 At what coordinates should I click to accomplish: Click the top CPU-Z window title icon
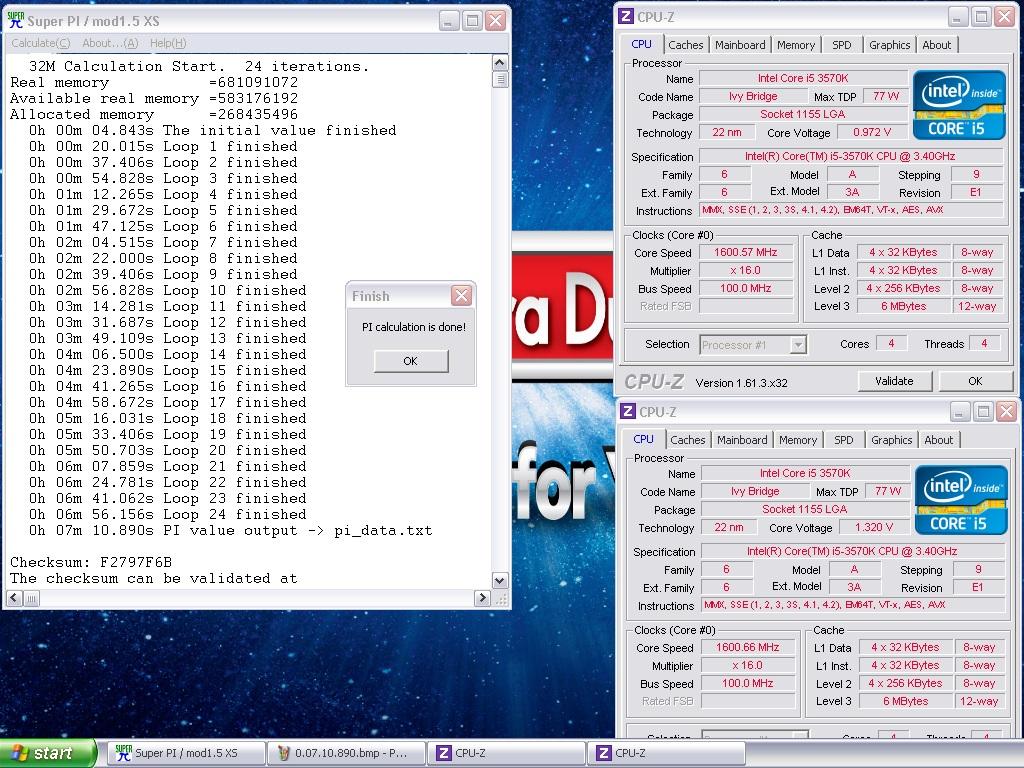click(626, 16)
